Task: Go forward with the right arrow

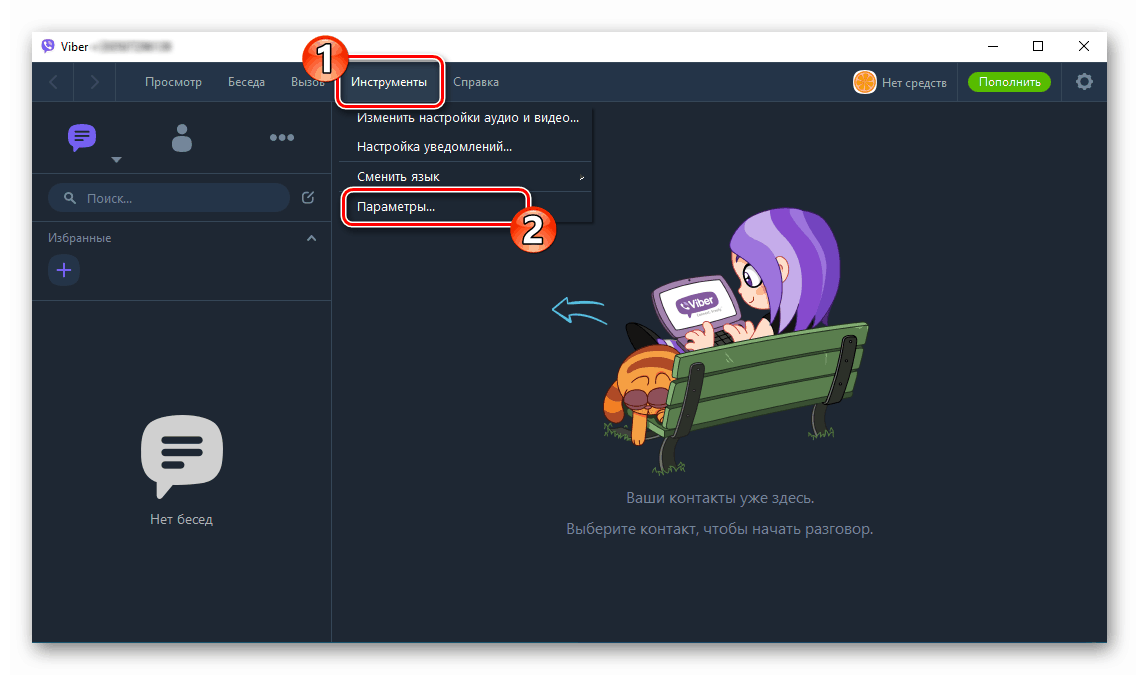Action: 94,82
